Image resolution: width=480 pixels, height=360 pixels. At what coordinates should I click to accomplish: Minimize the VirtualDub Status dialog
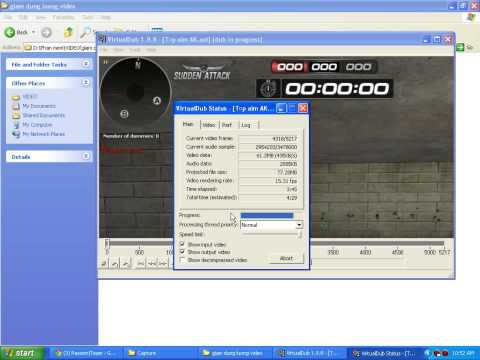tap(281, 108)
